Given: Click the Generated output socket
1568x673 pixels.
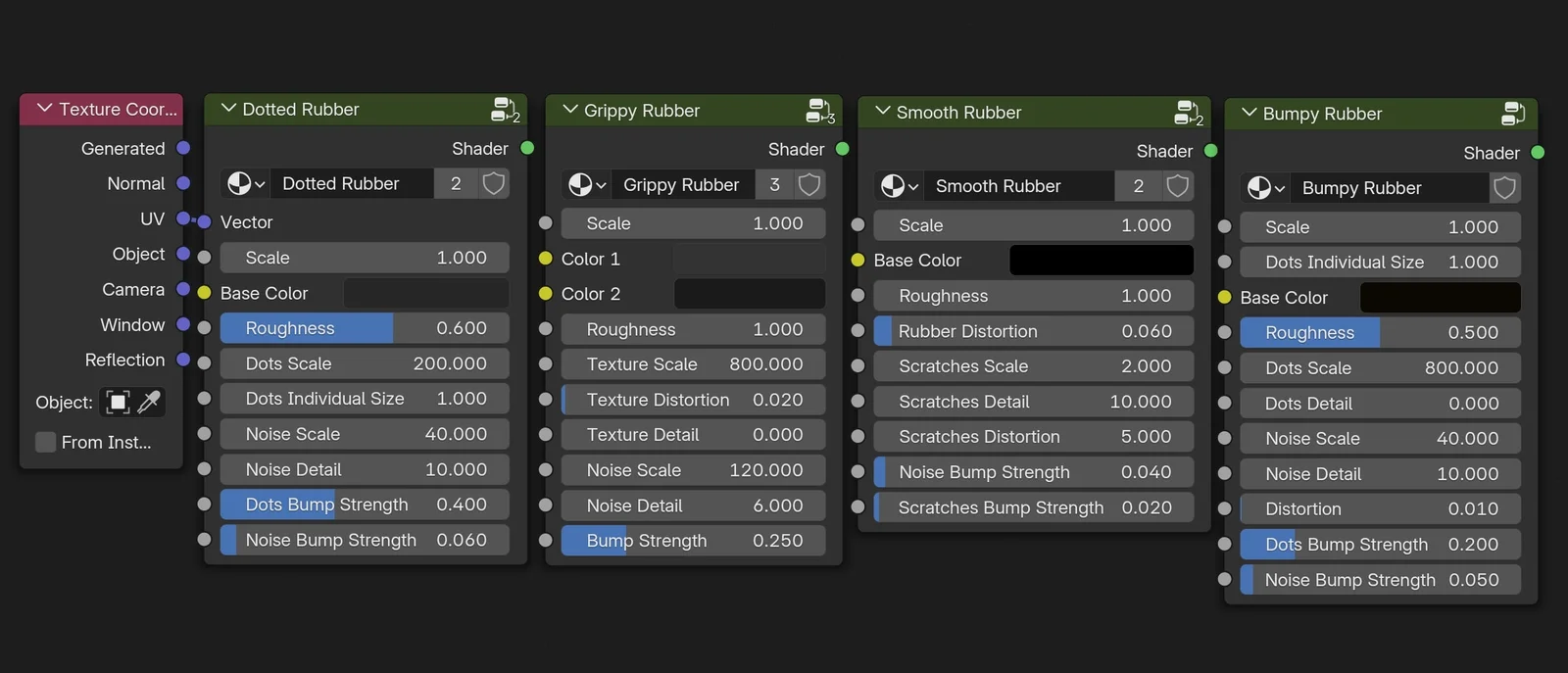Looking at the screenshot, I should [x=183, y=148].
